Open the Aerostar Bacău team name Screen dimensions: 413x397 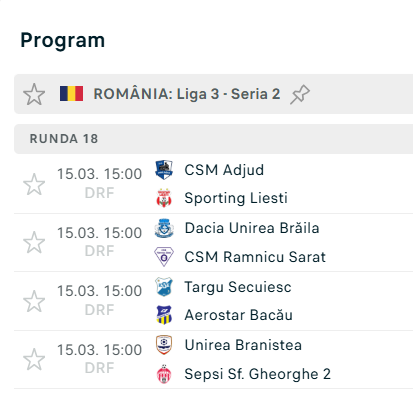click(x=239, y=315)
